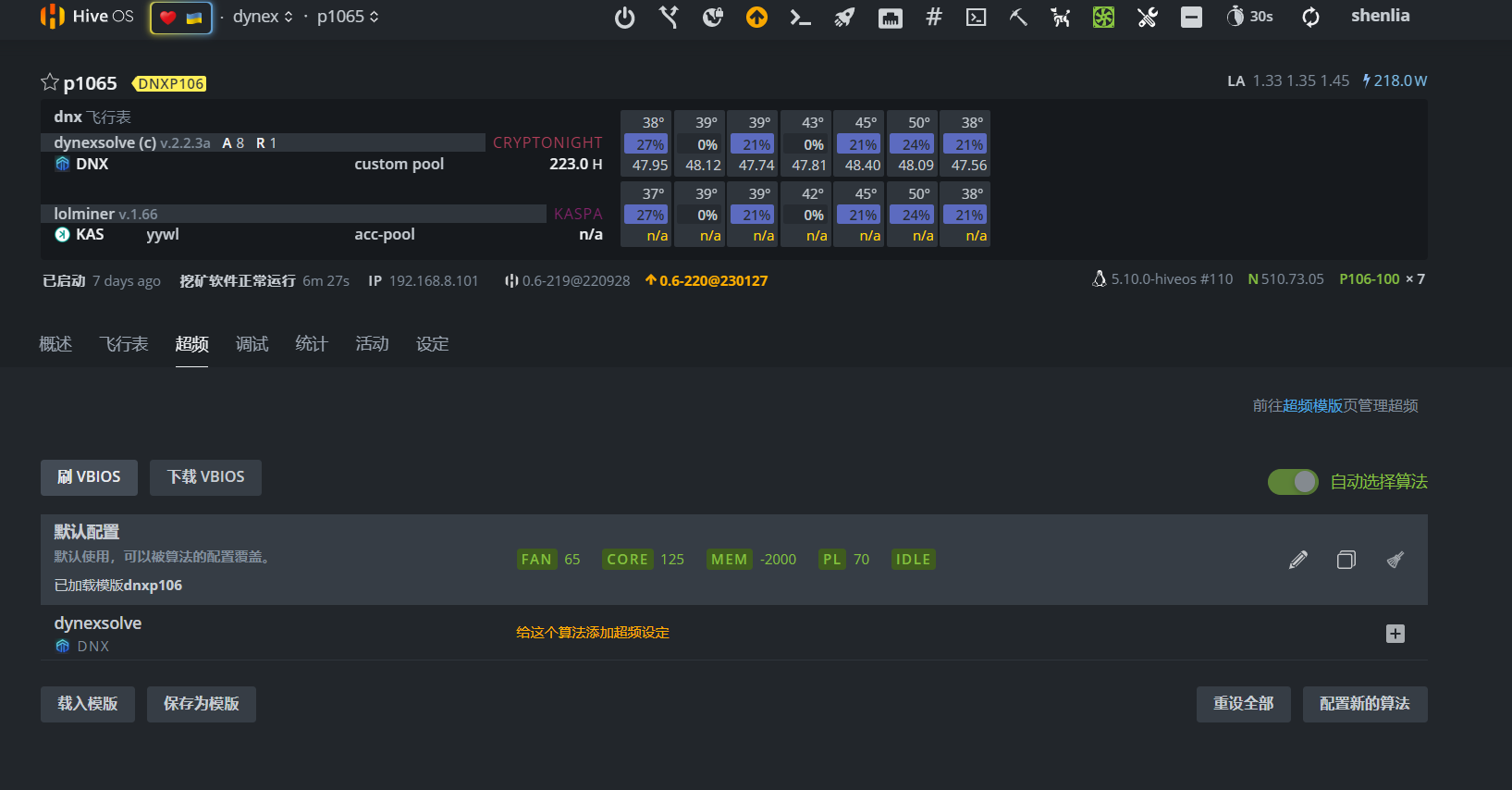Open the 统计 tab
The width and height of the screenshot is (1512, 790).
[x=312, y=344]
